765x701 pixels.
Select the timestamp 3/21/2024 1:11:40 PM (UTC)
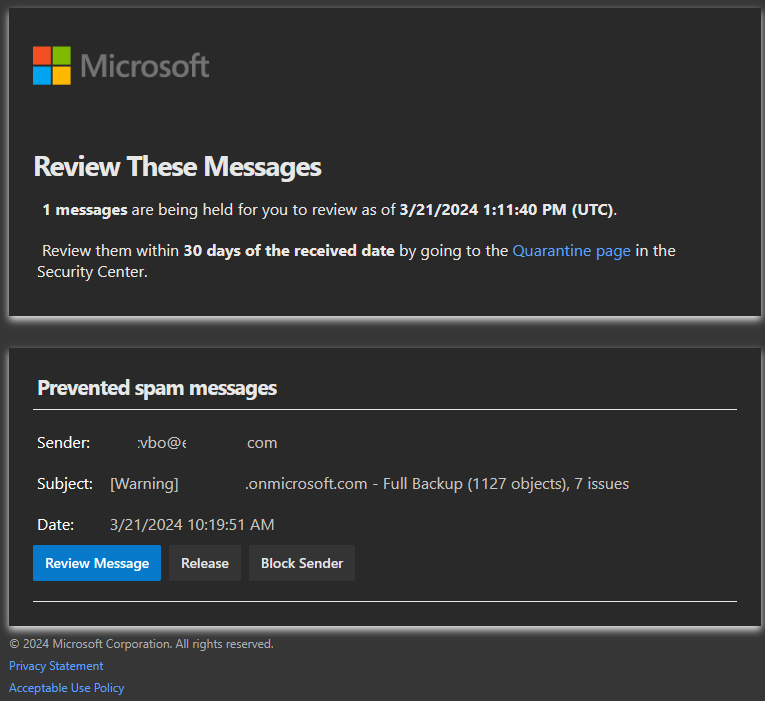click(x=507, y=210)
